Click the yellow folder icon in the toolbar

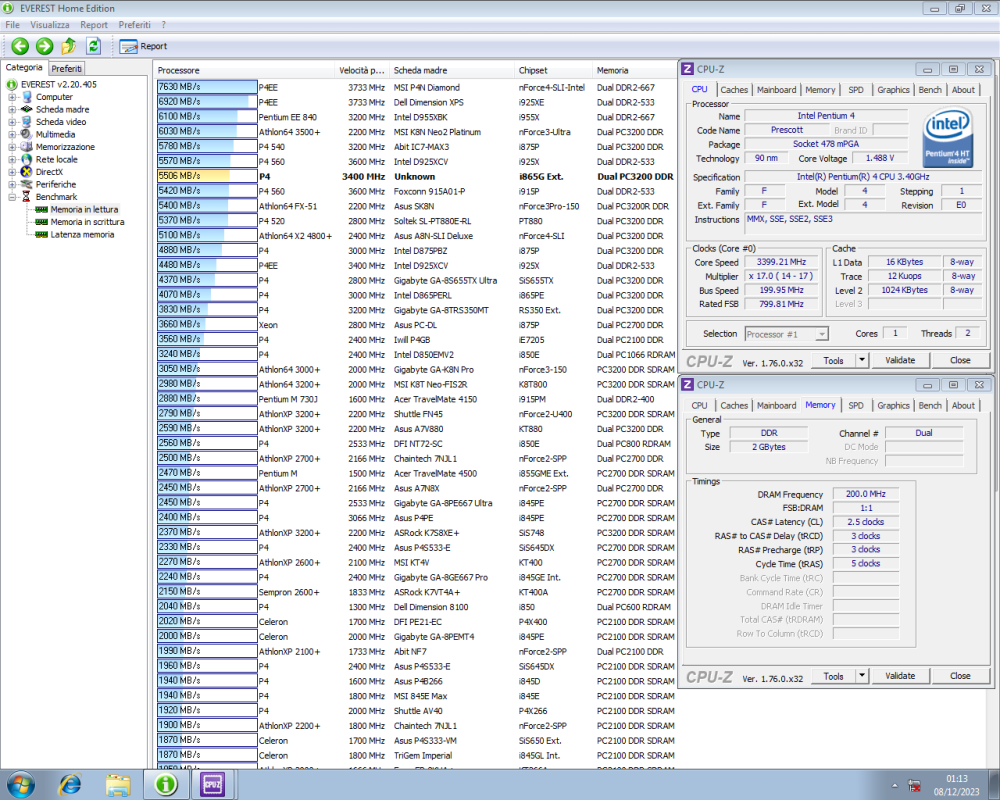pyautogui.click(x=68, y=46)
